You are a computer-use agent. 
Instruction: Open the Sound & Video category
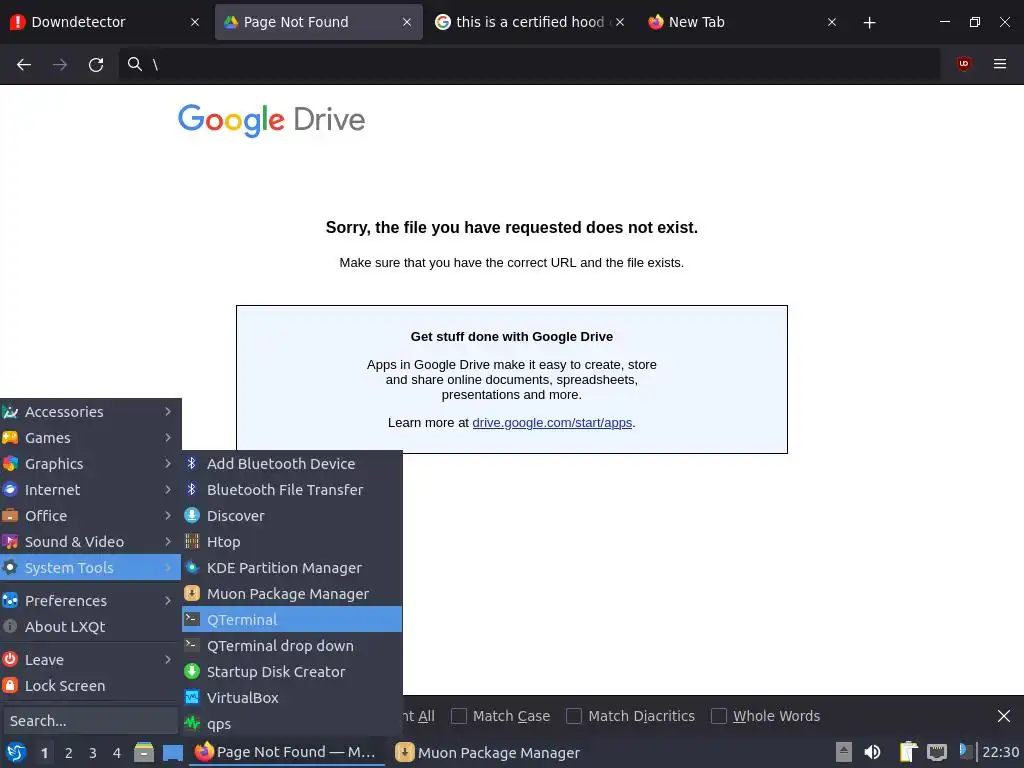(90, 542)
